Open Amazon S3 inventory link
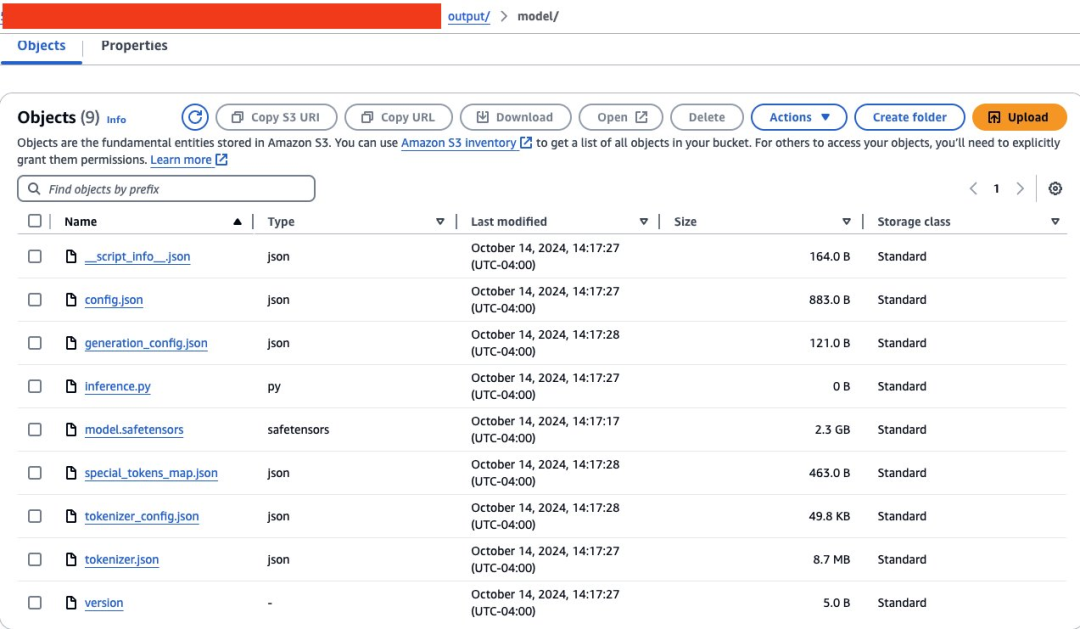 coord(459,143)
